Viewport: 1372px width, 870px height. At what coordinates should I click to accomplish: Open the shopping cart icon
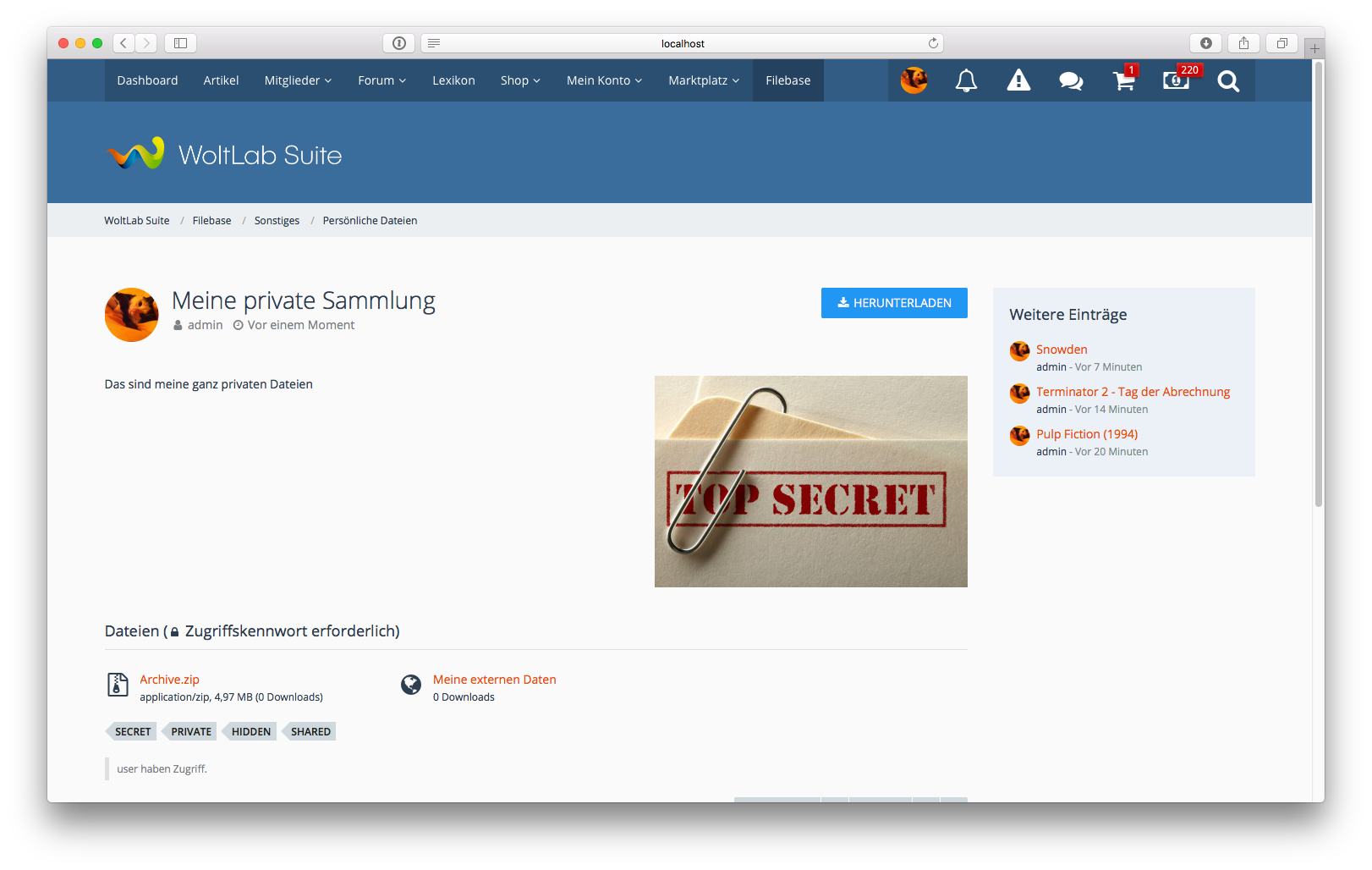click(x=1123, y=80)
